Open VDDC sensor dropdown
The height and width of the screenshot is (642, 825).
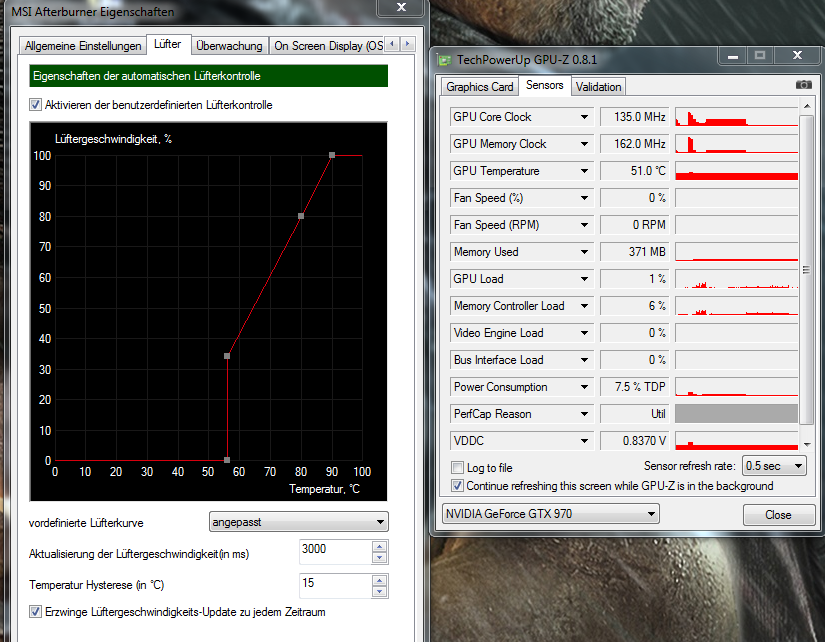click(x=584, y=441)
